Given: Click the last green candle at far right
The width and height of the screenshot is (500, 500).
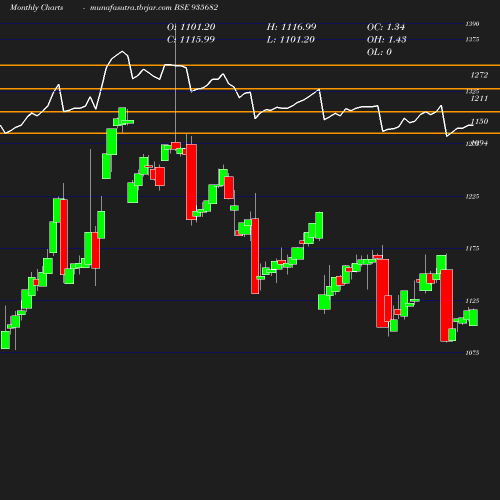Looking at the screenshot, I should [x=473, y=318].
